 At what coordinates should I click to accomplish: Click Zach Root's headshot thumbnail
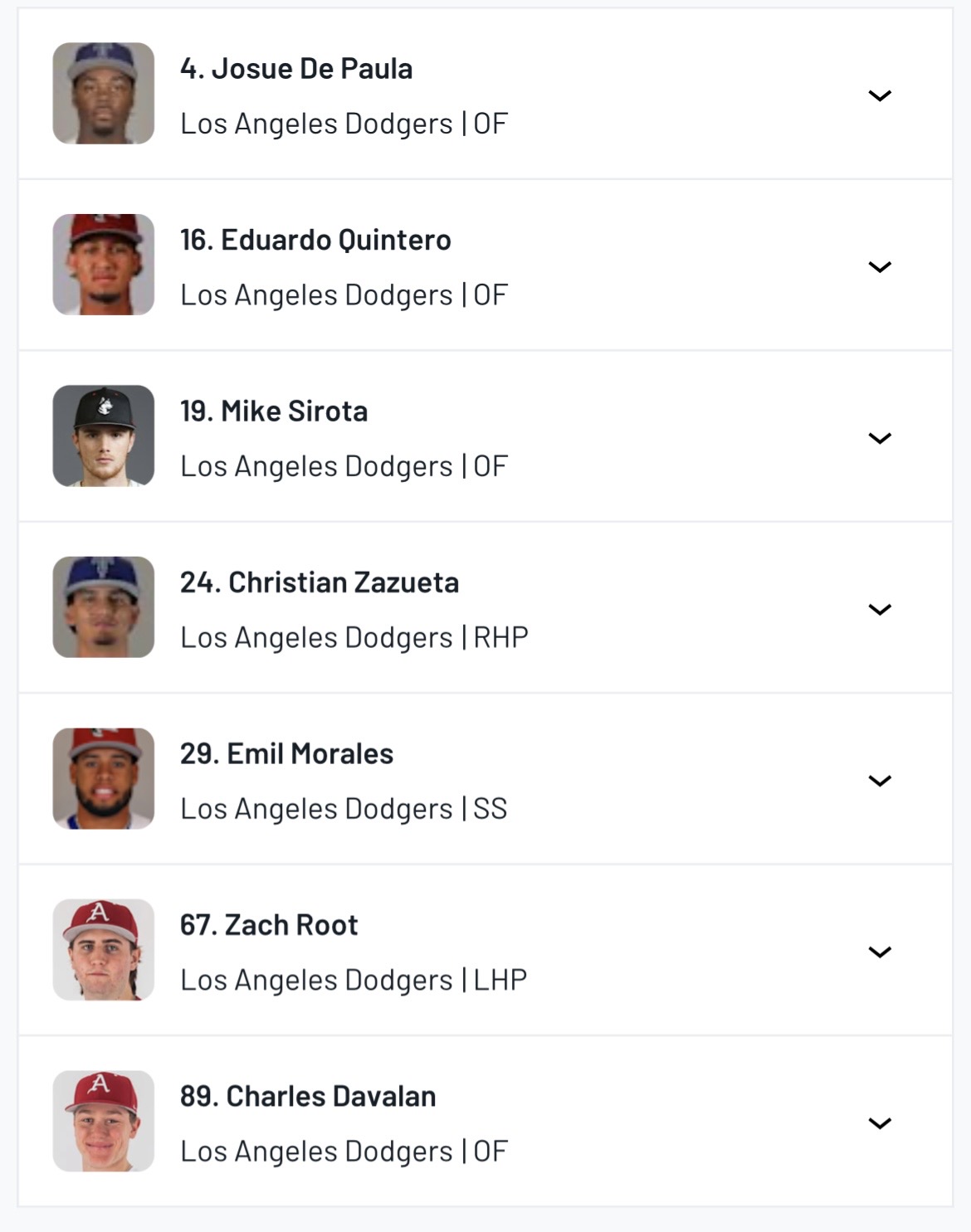[104, 950]
